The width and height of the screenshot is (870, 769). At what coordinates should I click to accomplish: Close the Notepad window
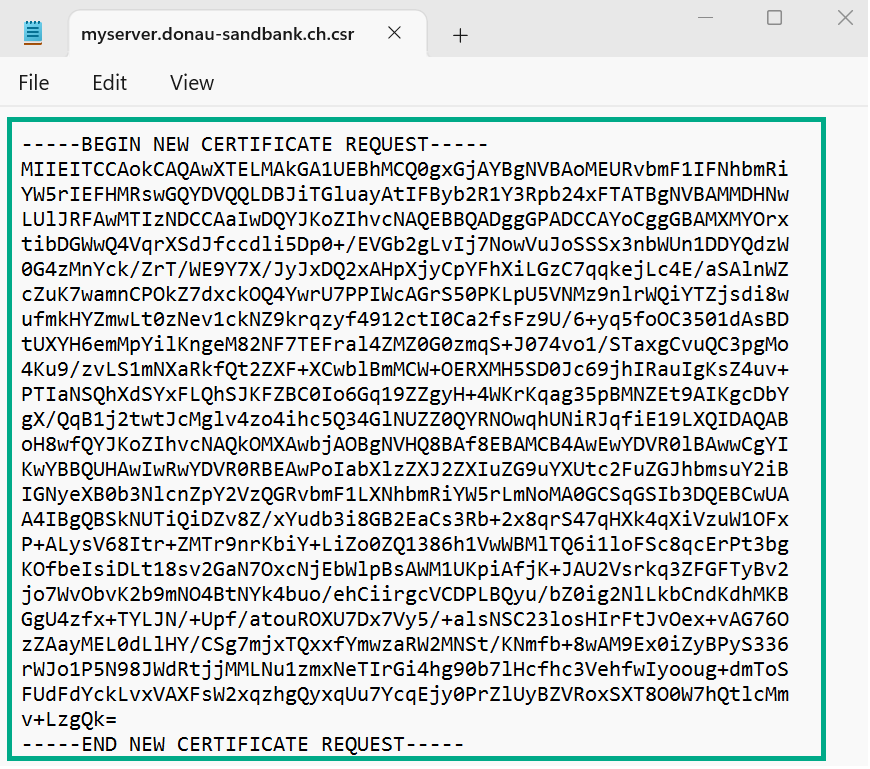pos(845,18)
